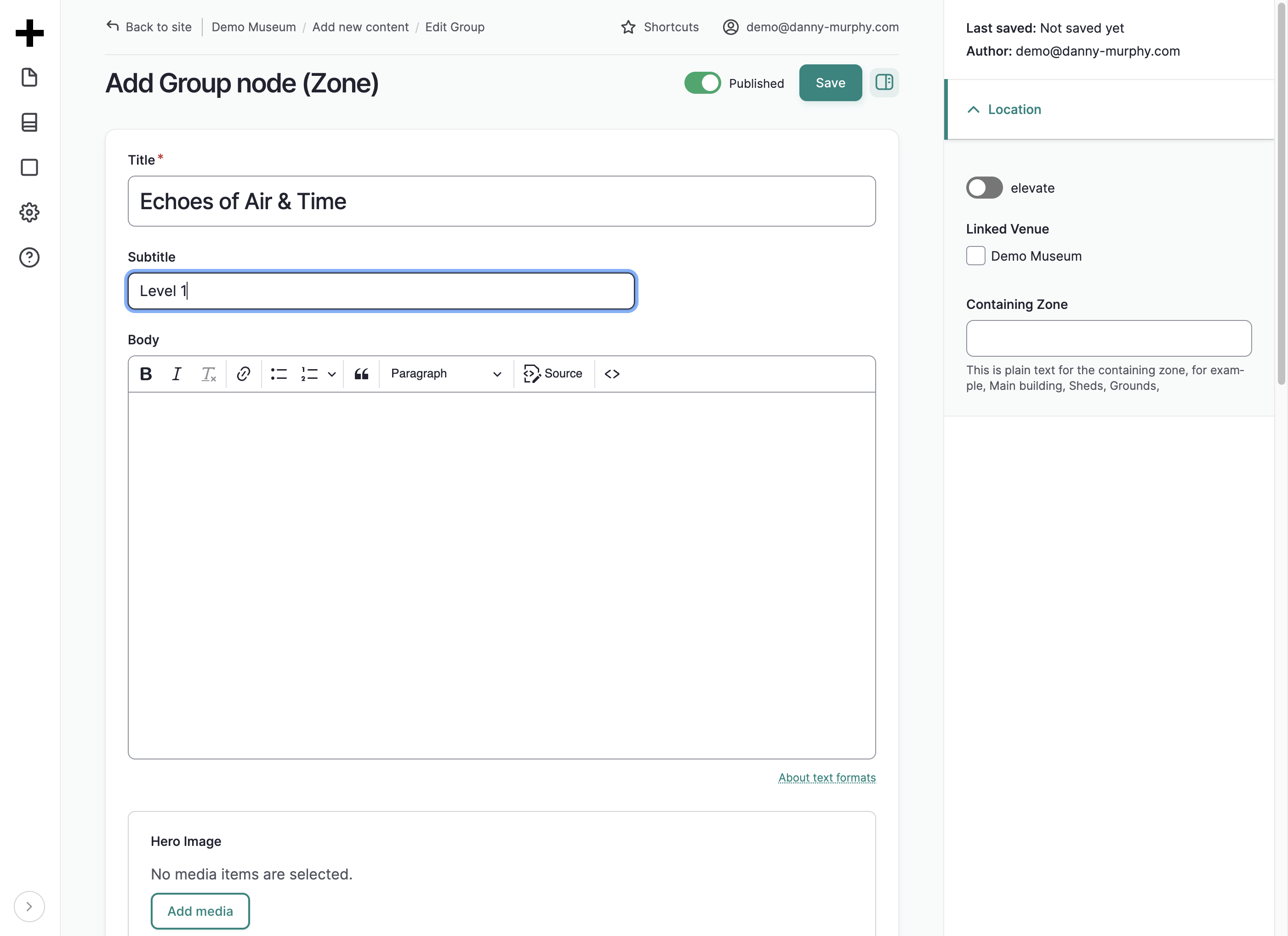Click the vertical scrollbar on the right panel
This screenshot has height=936, width=1288.
(1281, 193)
